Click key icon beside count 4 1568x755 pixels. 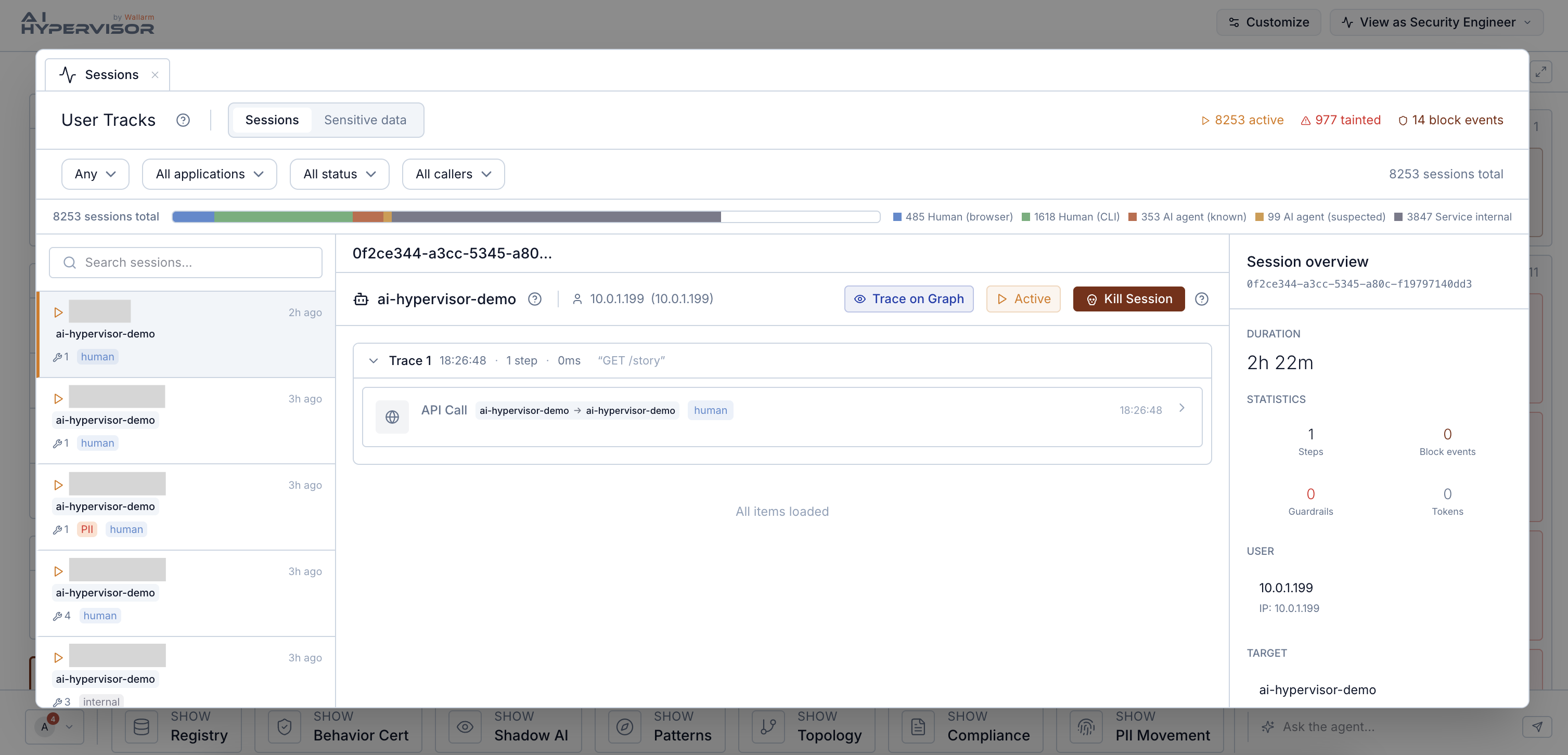pos(57,616)
